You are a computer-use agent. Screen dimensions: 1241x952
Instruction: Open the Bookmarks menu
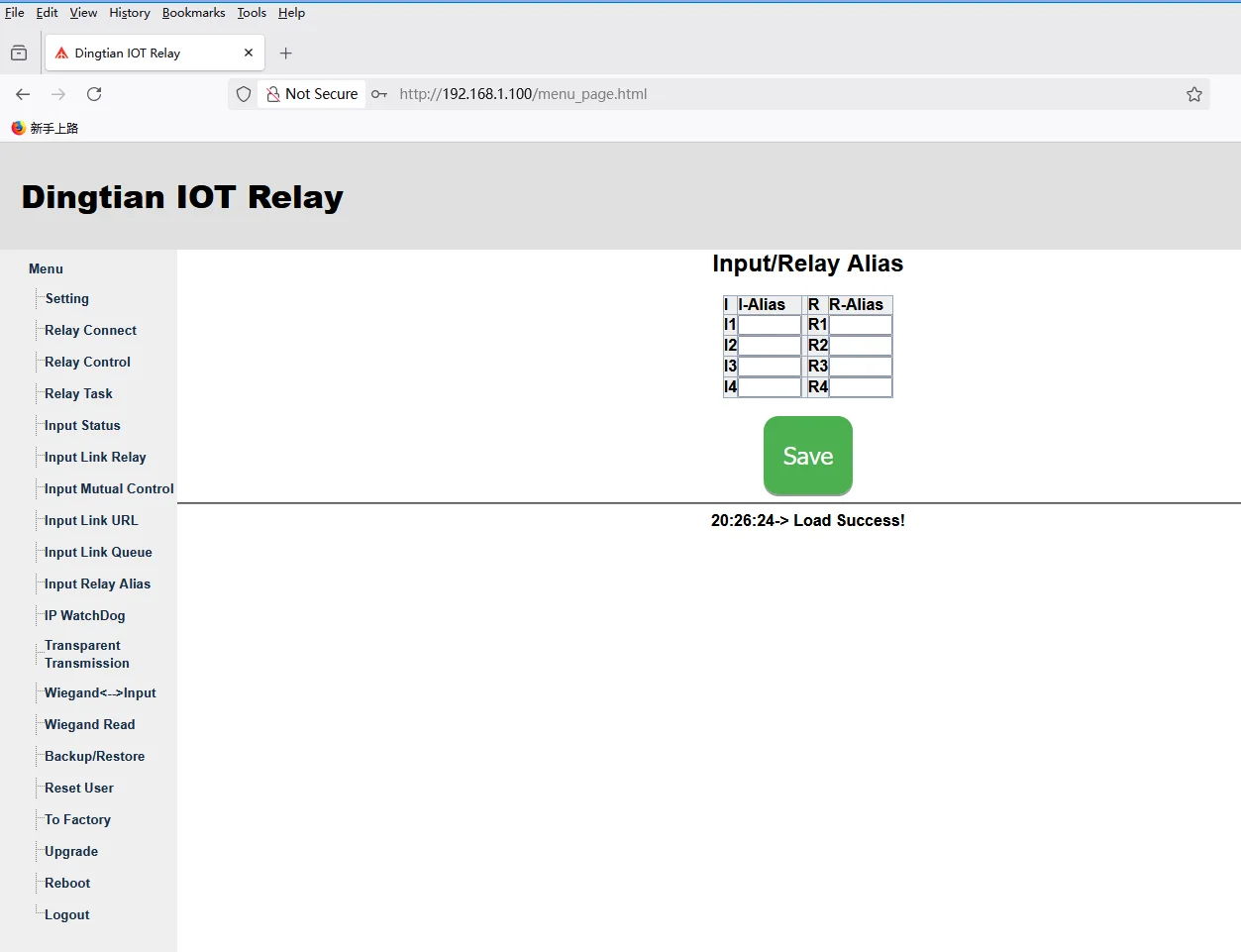click(193, 13)
